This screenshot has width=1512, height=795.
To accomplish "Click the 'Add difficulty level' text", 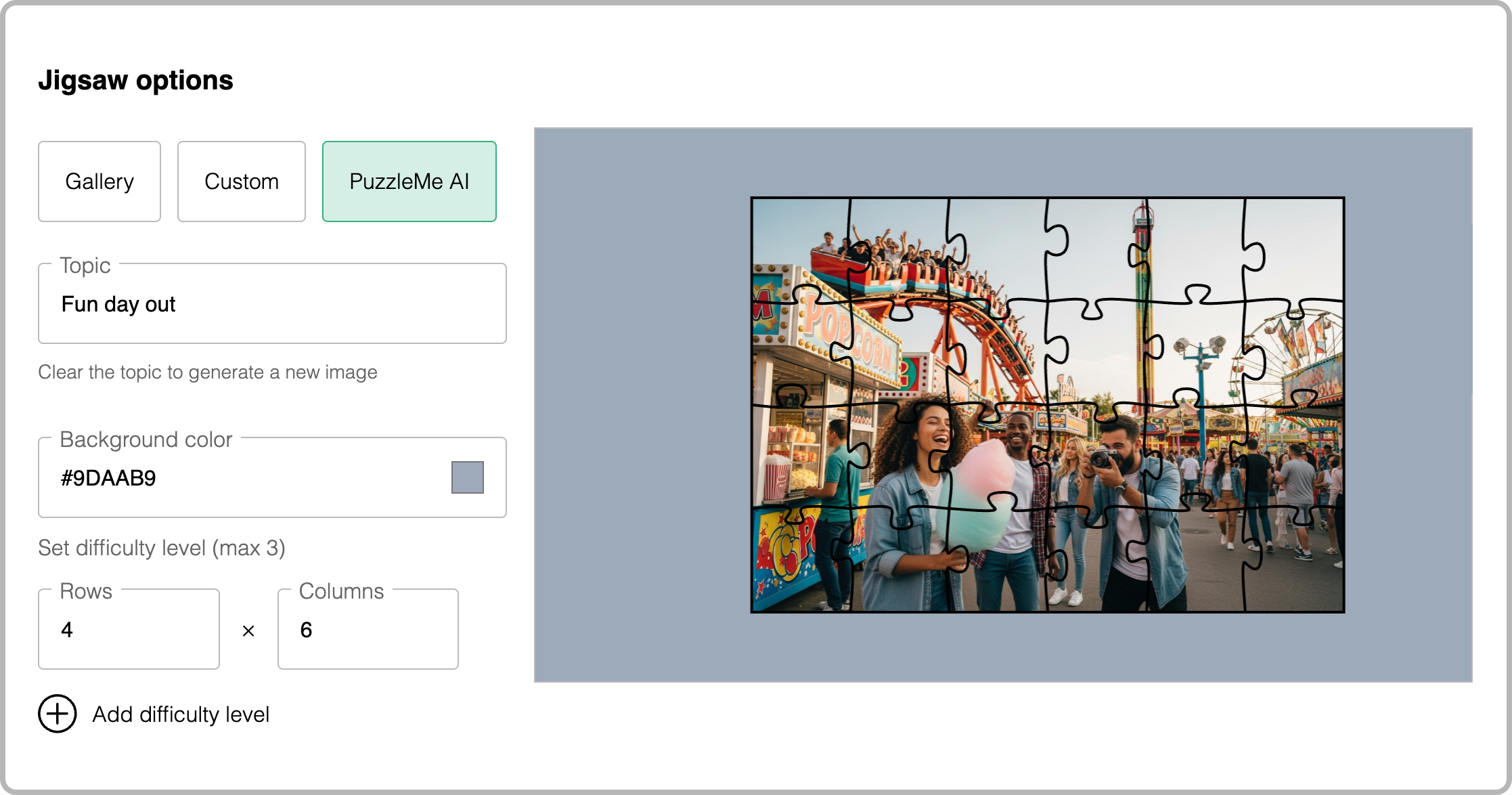I will 181,714.
